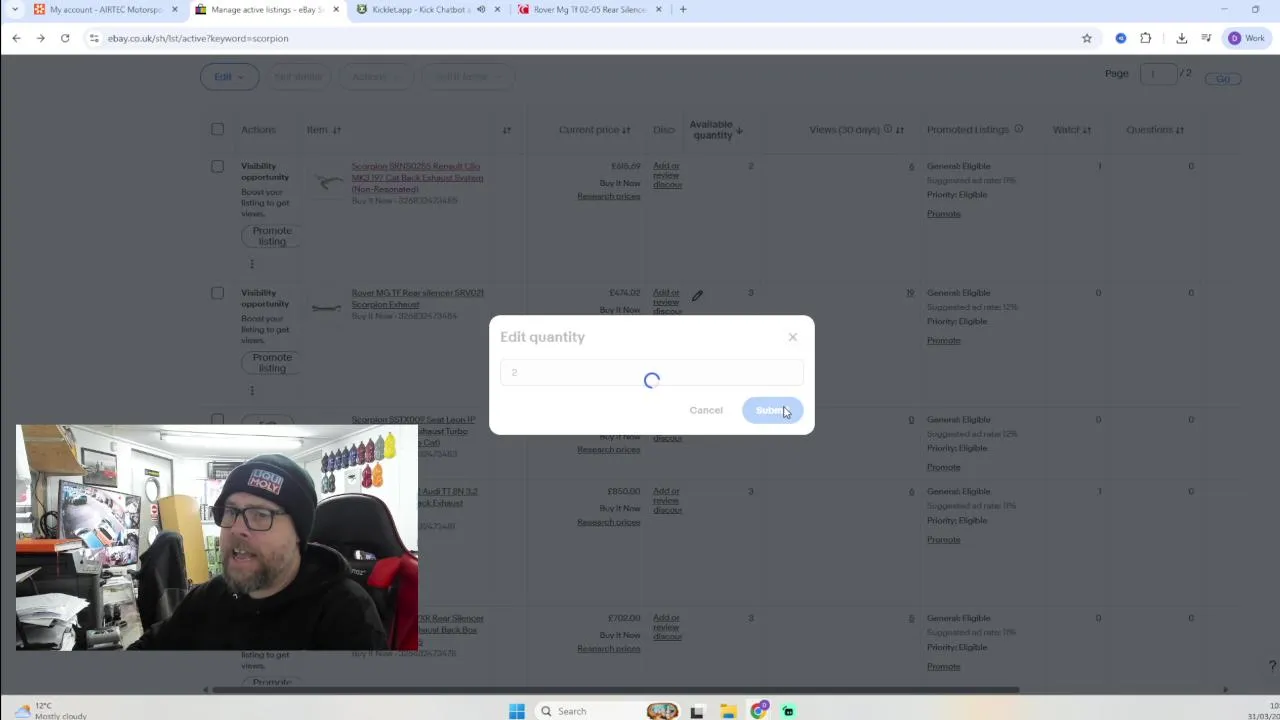Click the Cancel button in Edit quantity dialog
1280x720 pixels.
pyautogui.click(x=706, y=410)
